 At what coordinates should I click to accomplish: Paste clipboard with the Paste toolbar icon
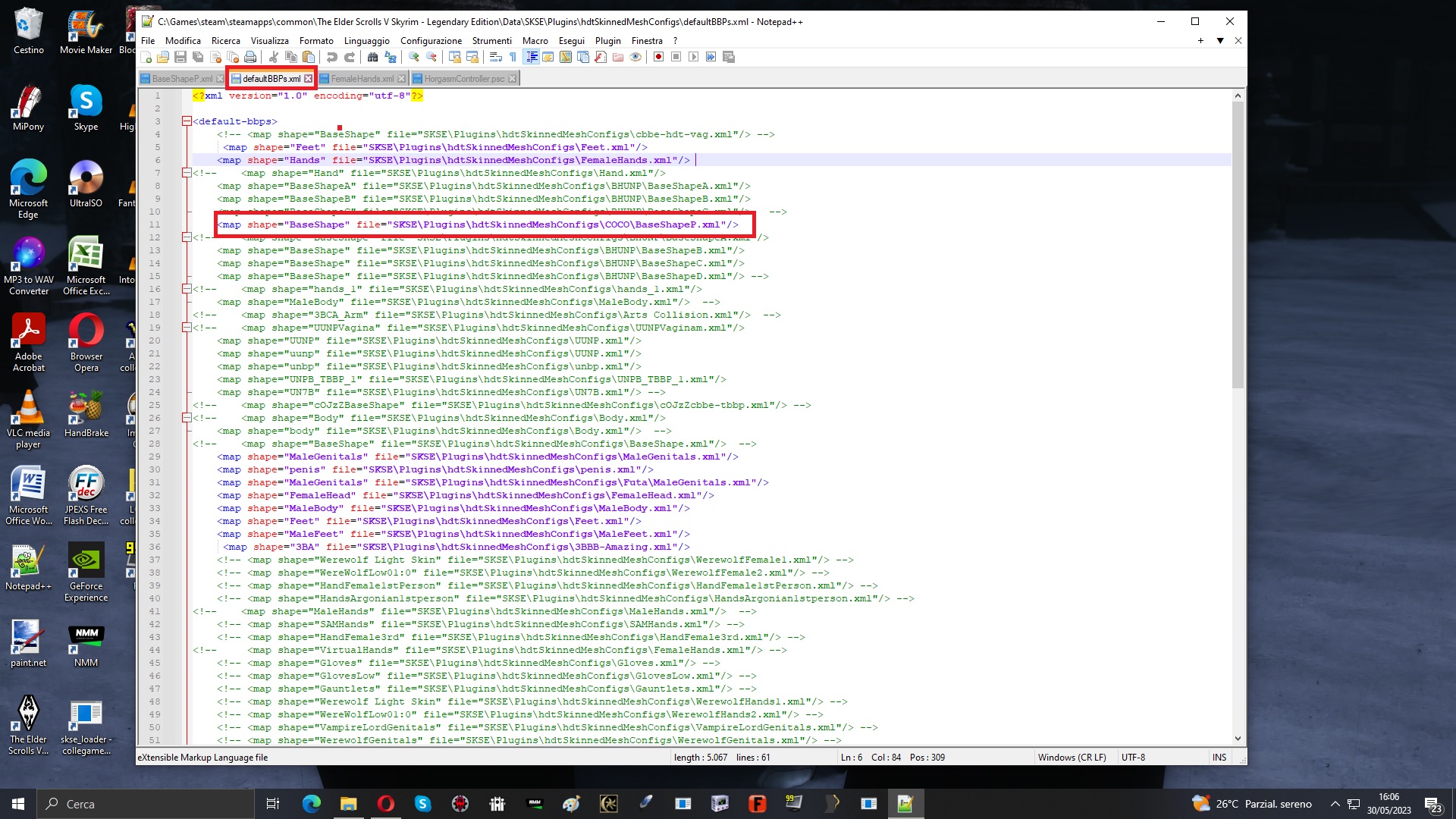point(309,57)
